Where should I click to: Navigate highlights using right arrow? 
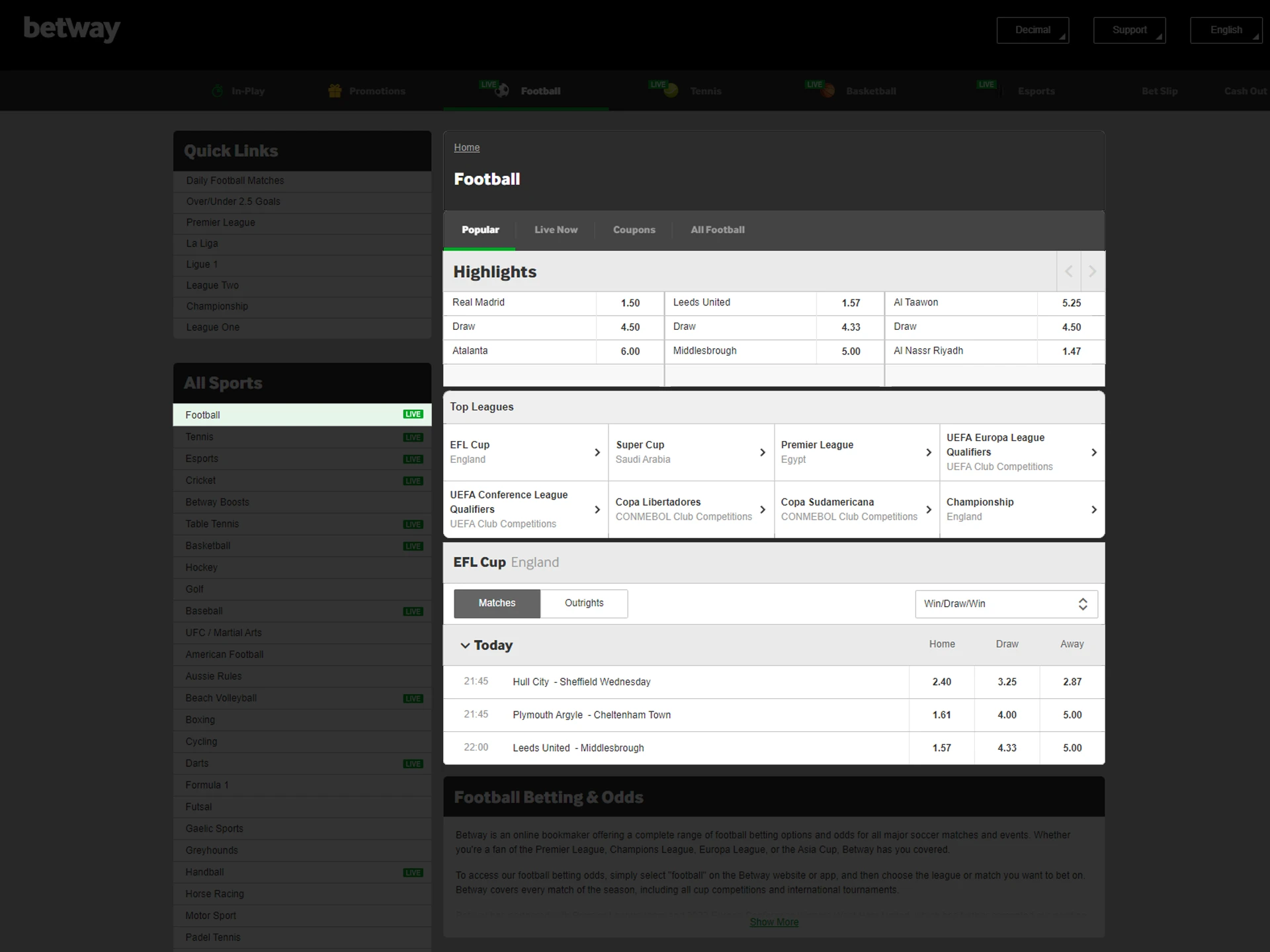(x=1093, y=271)
